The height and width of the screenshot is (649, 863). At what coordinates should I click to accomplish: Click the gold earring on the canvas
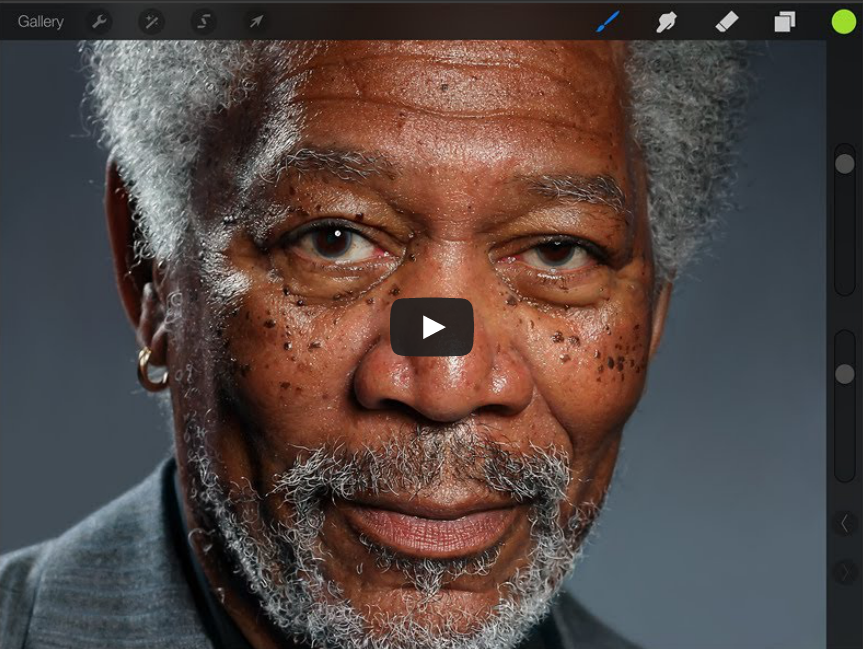[151, 370]
